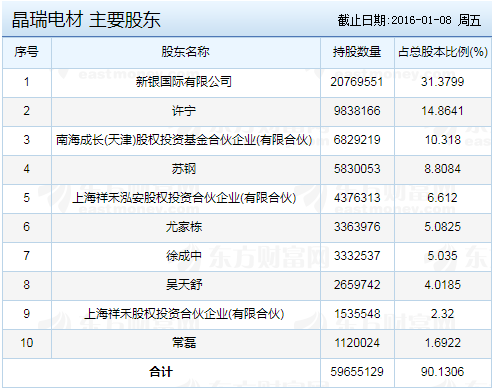Select shareholder 常磊
The height and width of the screenshot is (388, 493).
point(184,343)
